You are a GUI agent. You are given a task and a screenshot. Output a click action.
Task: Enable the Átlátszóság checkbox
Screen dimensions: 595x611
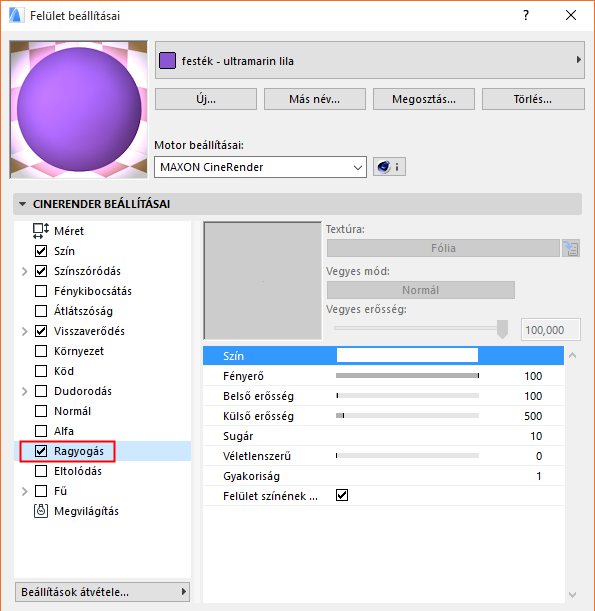tap(41, 311)
